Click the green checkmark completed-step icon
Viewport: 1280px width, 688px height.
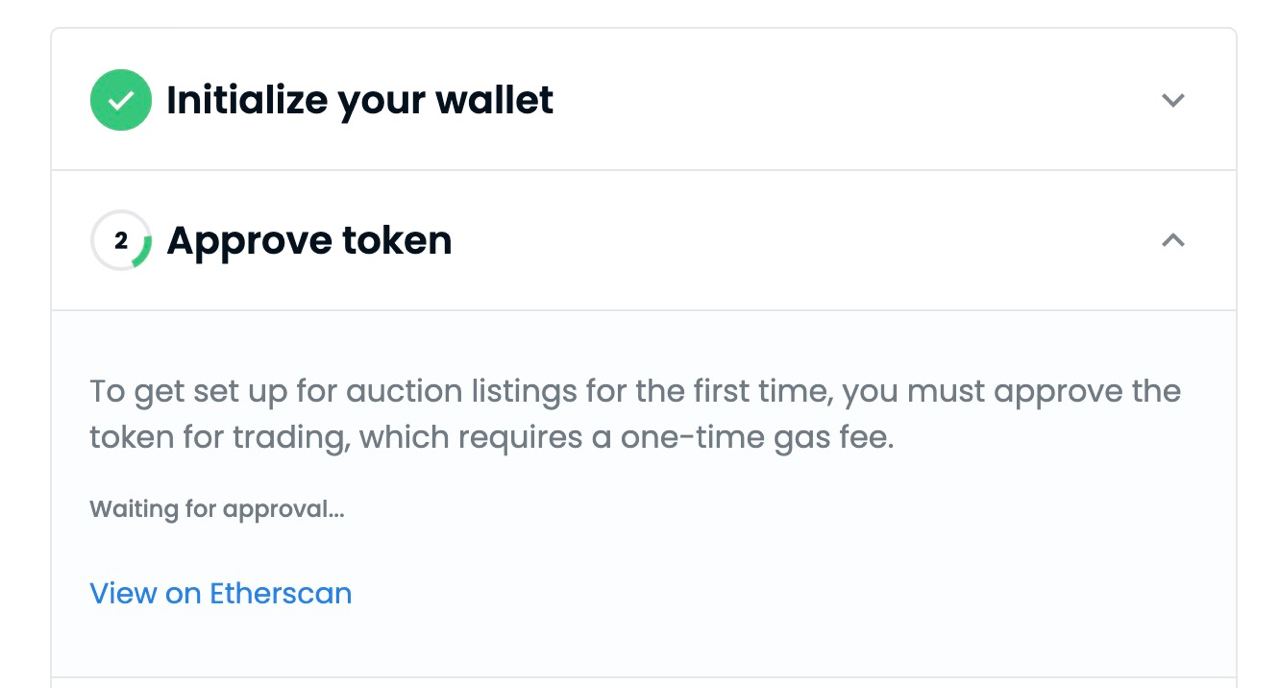[121, 100]
